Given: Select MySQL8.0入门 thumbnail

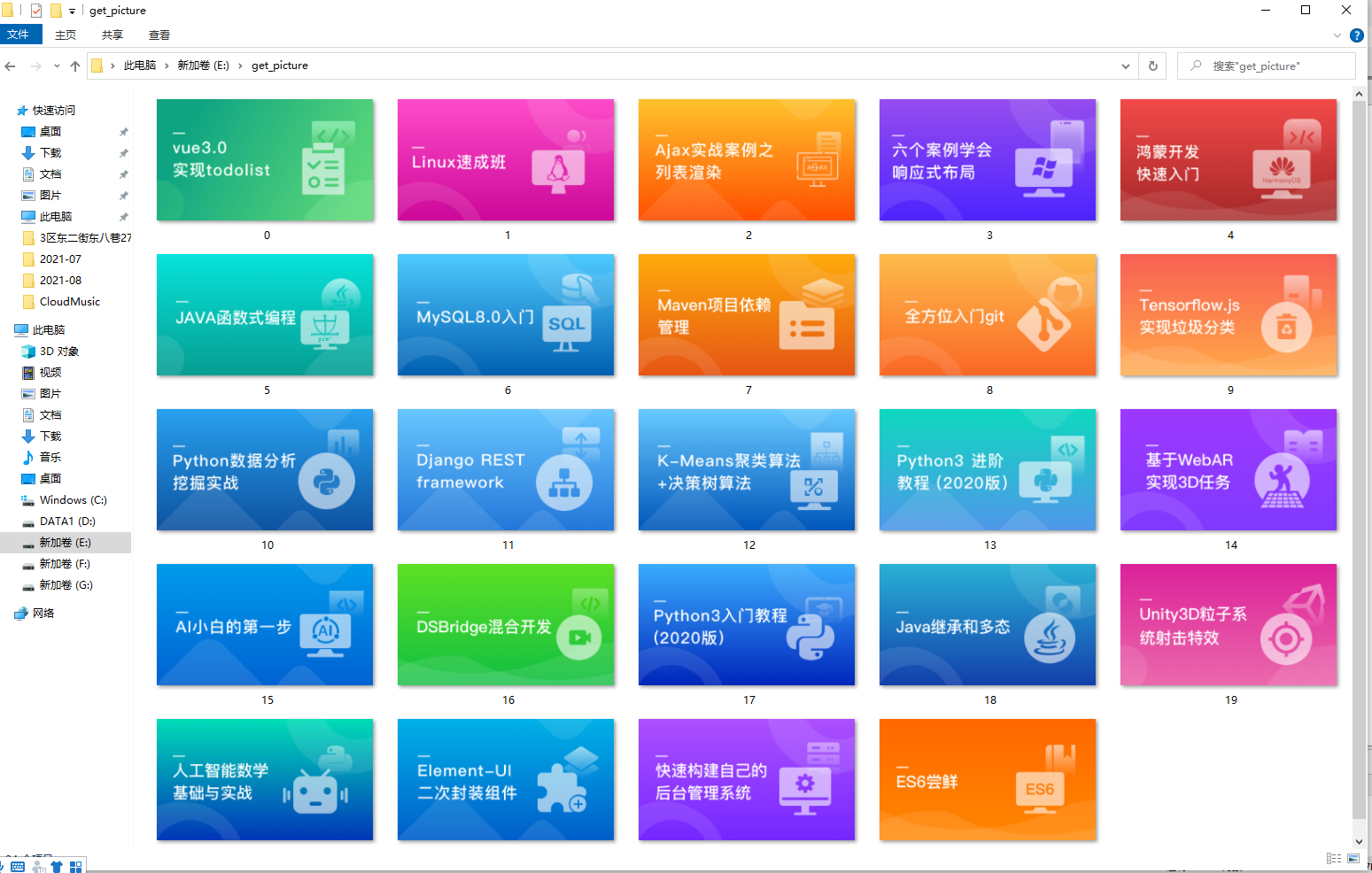Looking at the screenshot, I should point(506,315).
